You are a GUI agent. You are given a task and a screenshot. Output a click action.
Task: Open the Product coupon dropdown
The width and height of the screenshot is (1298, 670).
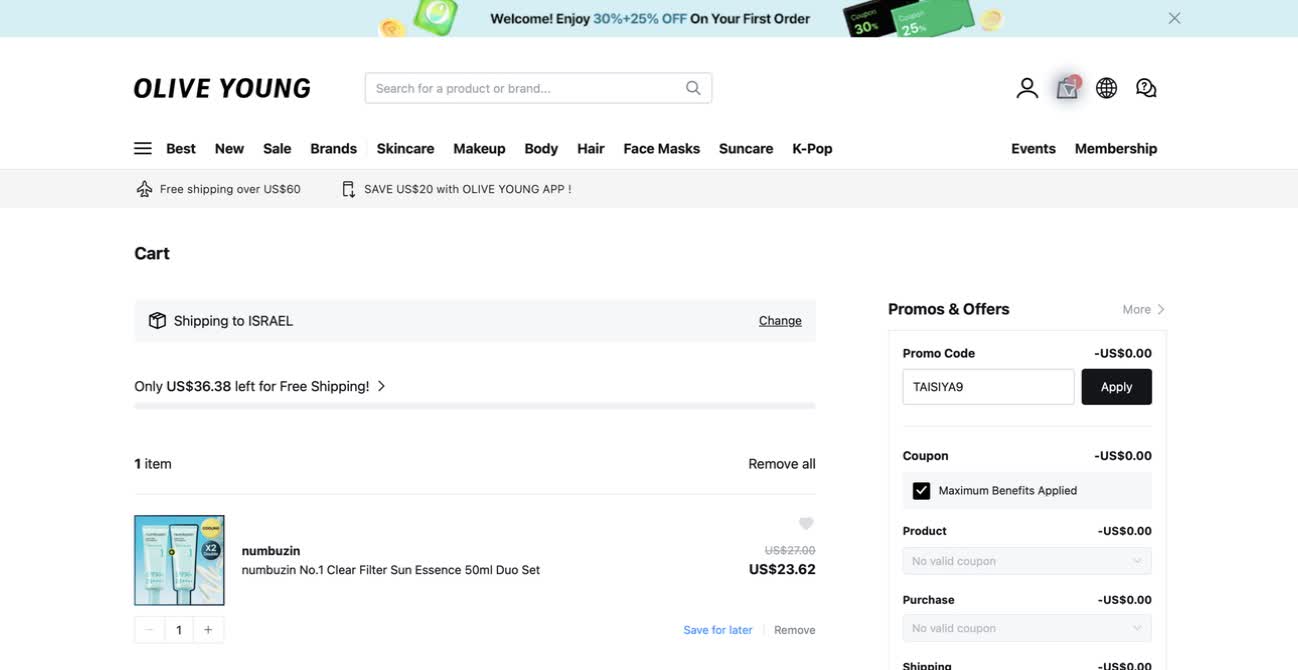(1027, 561)
